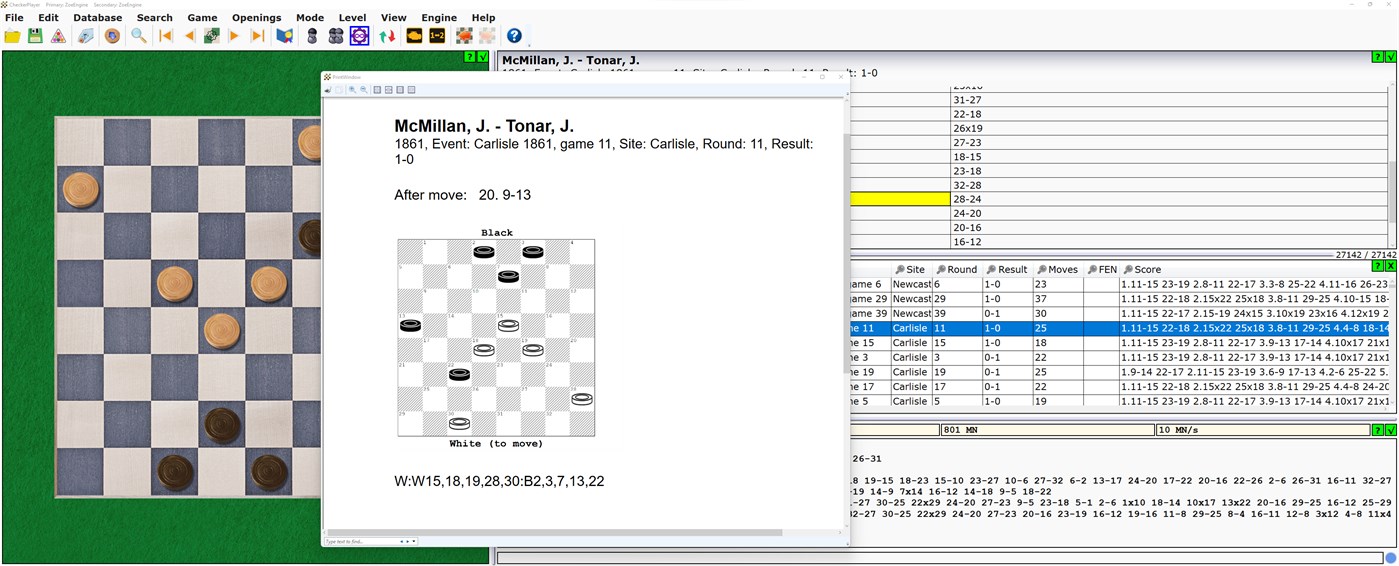Jump to first move of the game

pyautogui.click(x=166, y=36)
